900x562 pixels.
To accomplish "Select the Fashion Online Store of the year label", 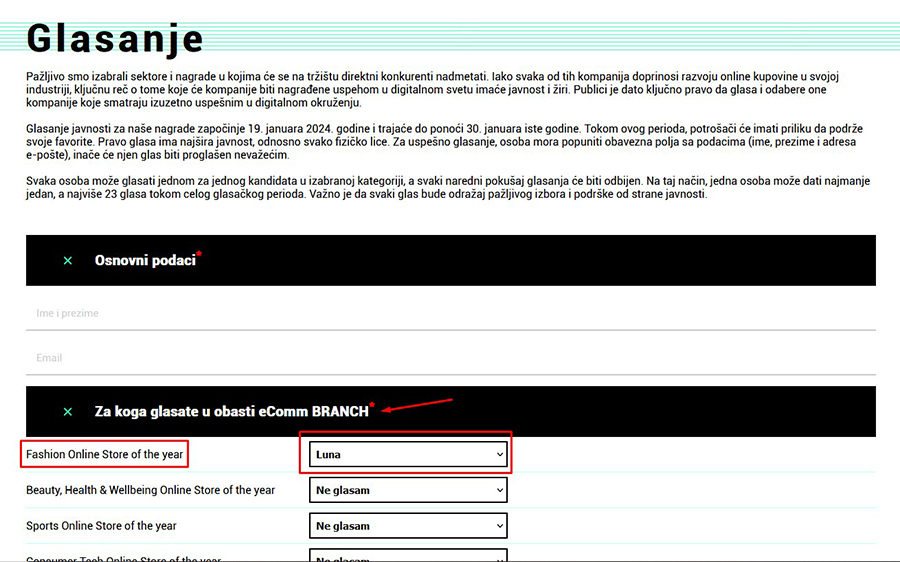I will (x=105, y=454).
